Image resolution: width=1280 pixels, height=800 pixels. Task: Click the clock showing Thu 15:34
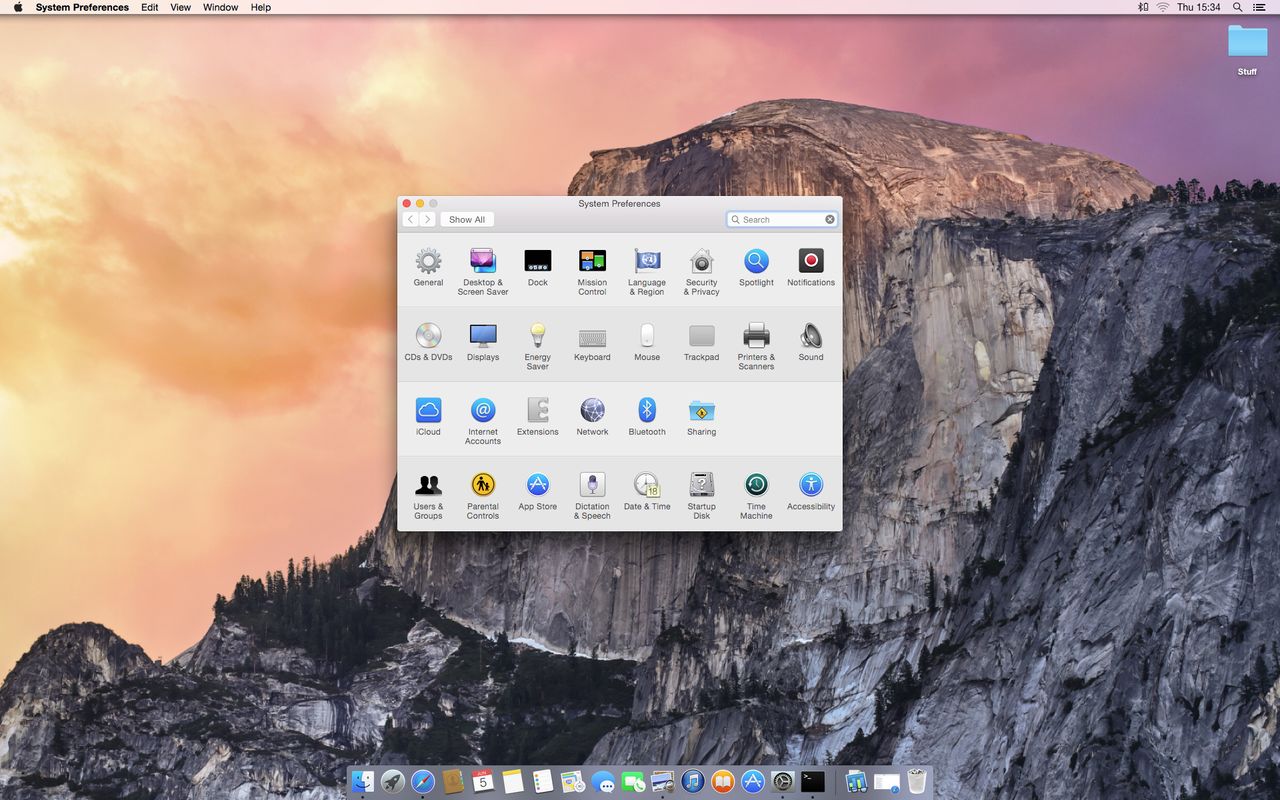pos(1198,7)
